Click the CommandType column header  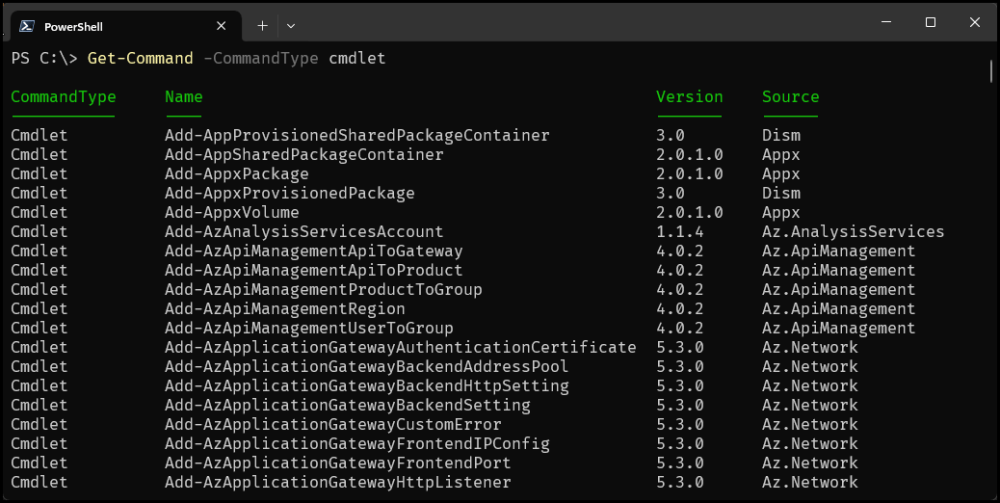(63, 97)
